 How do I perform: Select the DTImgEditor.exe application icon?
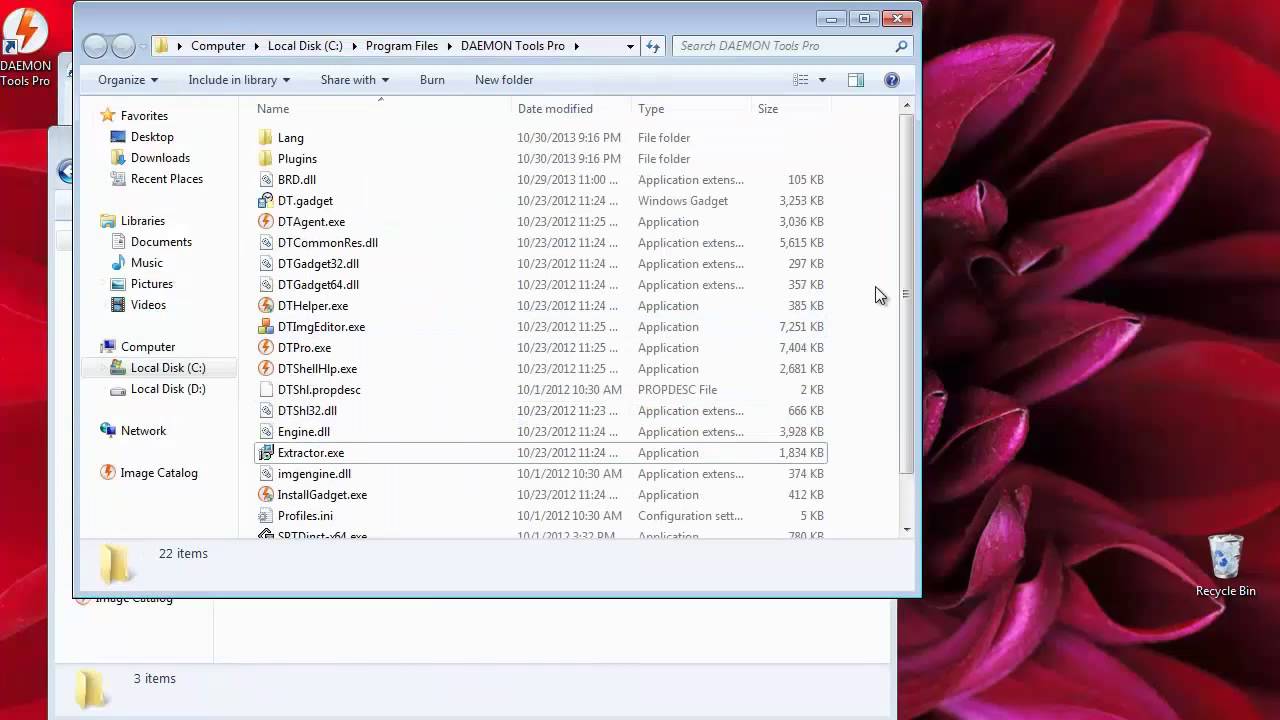point(265,327)
